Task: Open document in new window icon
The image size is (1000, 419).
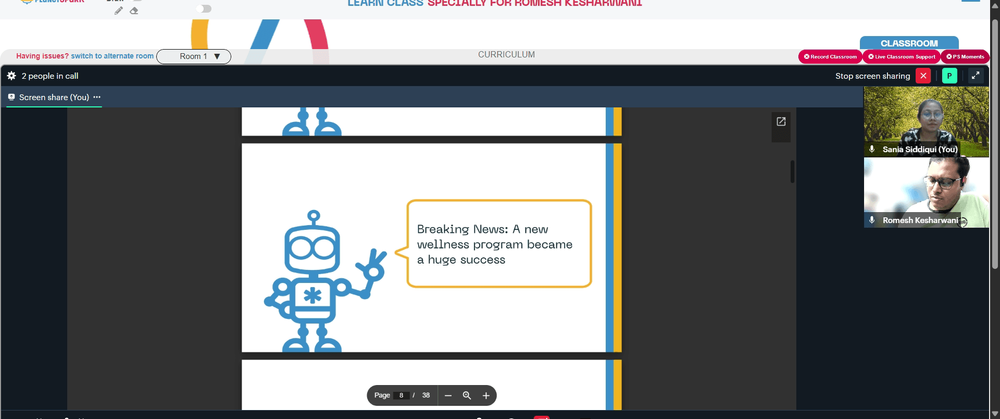Action: click(x=781, y=122)
